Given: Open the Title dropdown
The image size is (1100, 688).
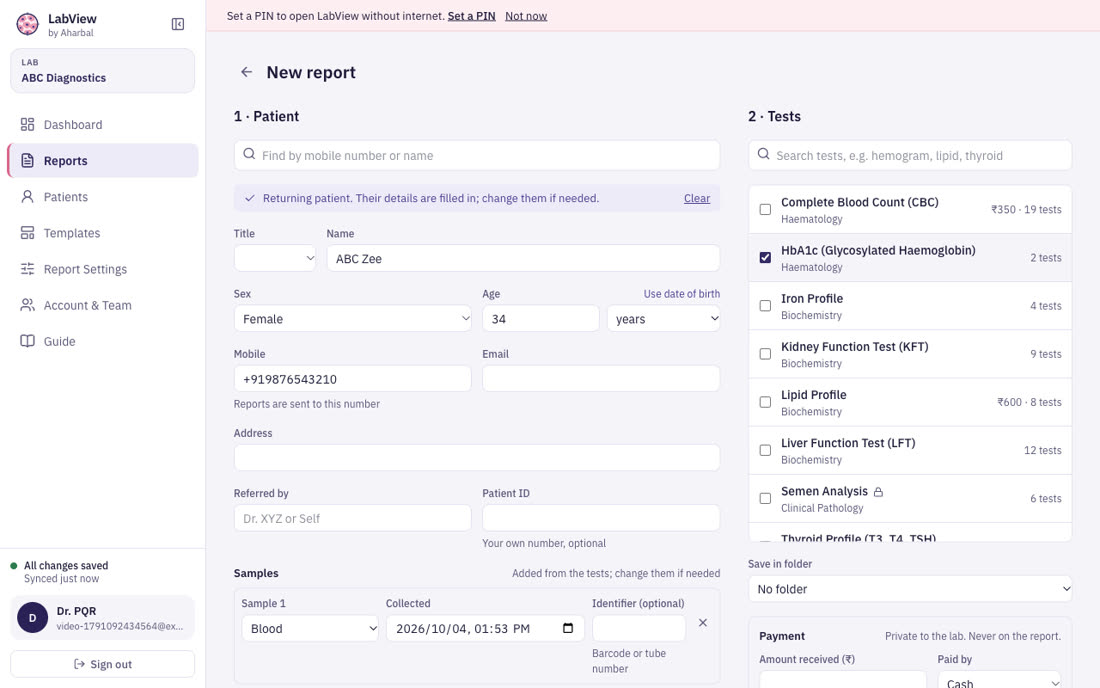Looking at the screenshot, I should pos(275,258).
